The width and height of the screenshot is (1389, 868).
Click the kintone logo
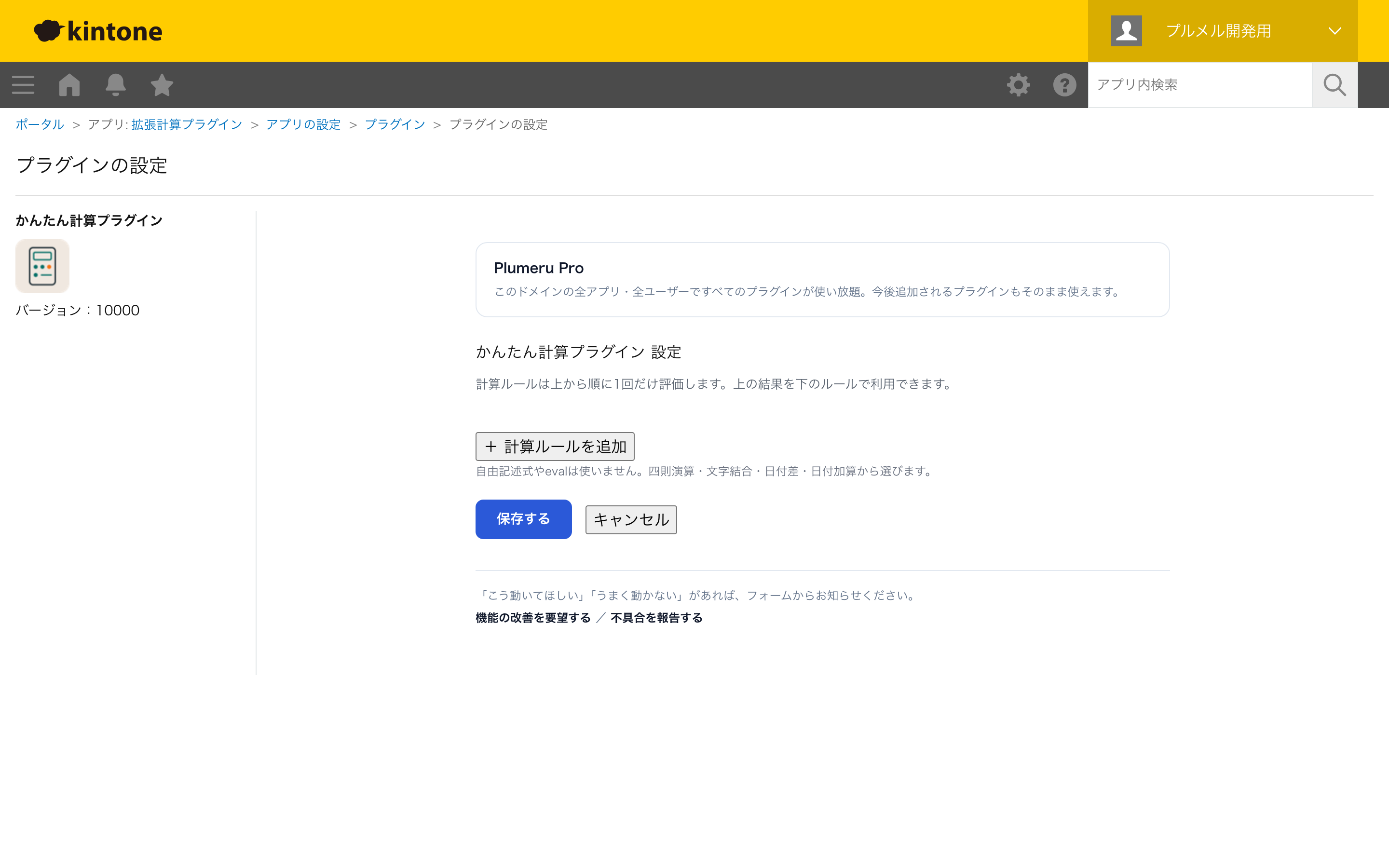pos(98,31)
